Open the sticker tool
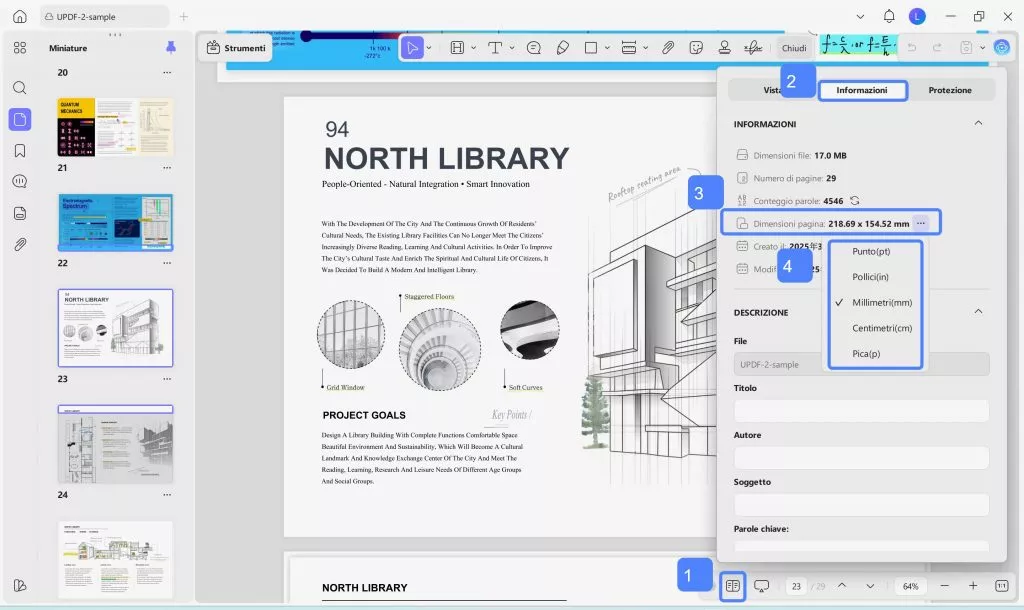Viewport: 1024px width, 610px height. [696, 48]
